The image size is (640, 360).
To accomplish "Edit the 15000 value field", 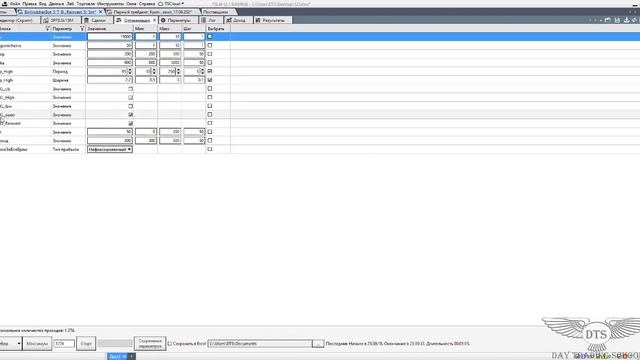I will click(109, 37).
